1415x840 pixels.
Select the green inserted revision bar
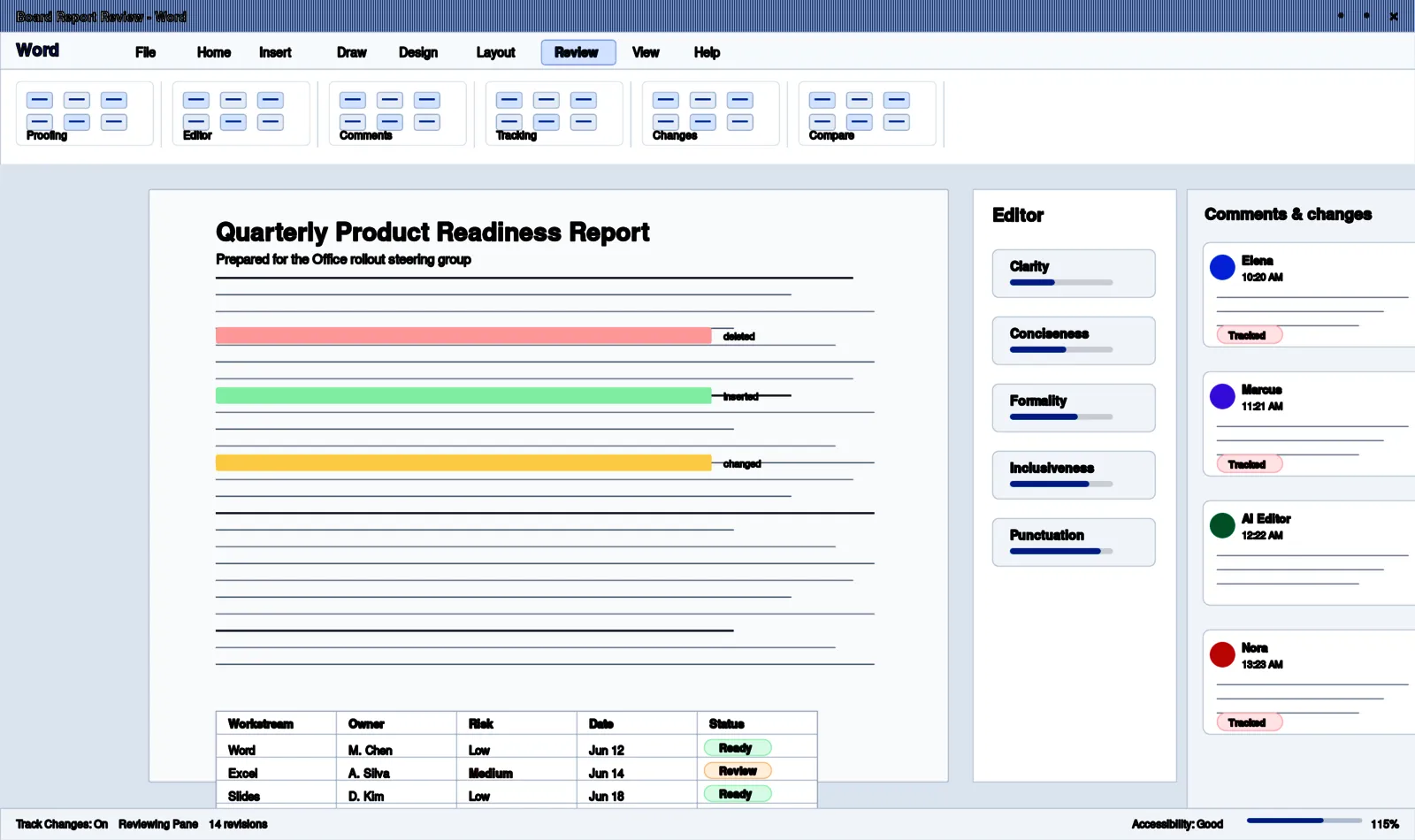point(463,395)
